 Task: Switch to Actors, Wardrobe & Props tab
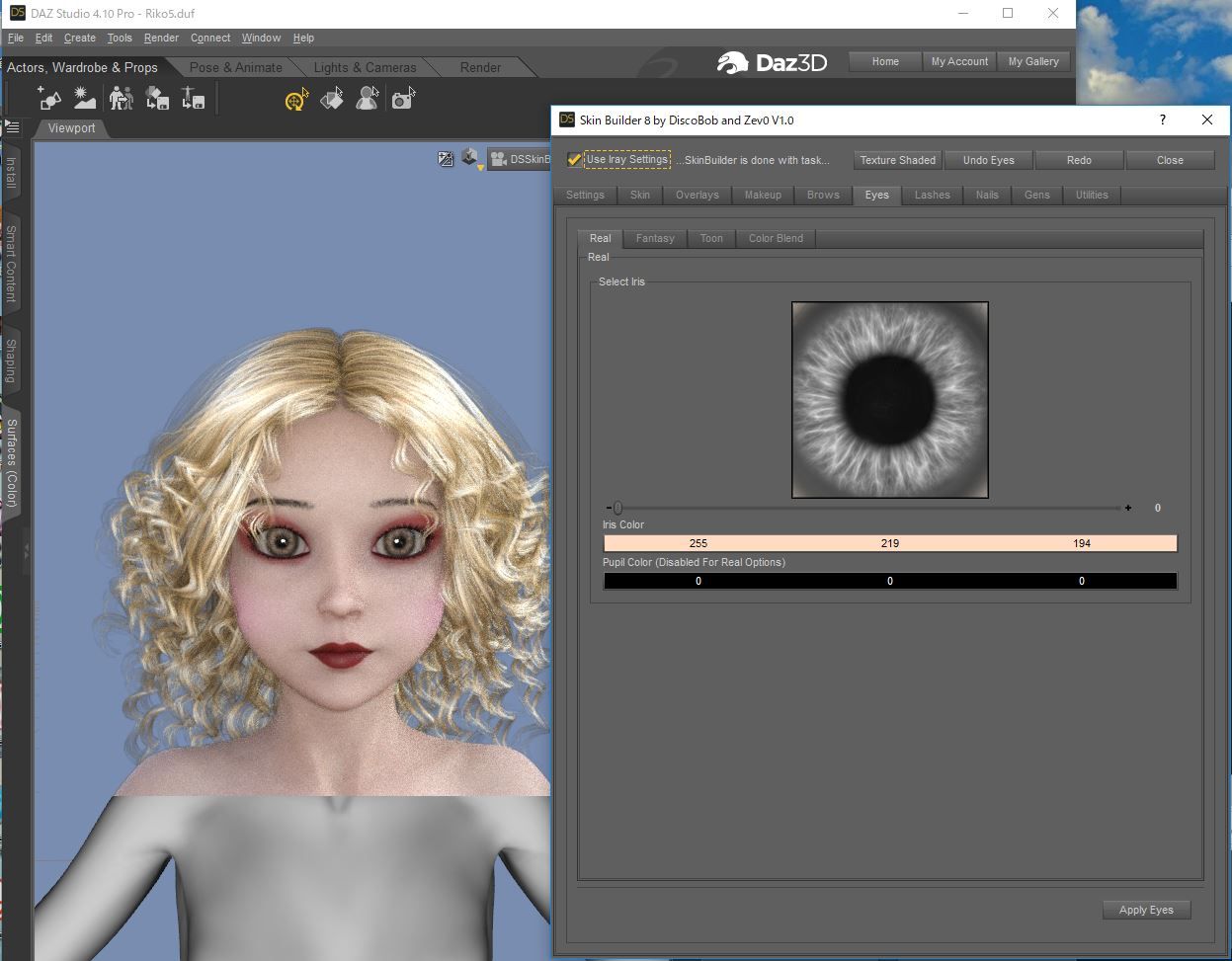point(82,67)
